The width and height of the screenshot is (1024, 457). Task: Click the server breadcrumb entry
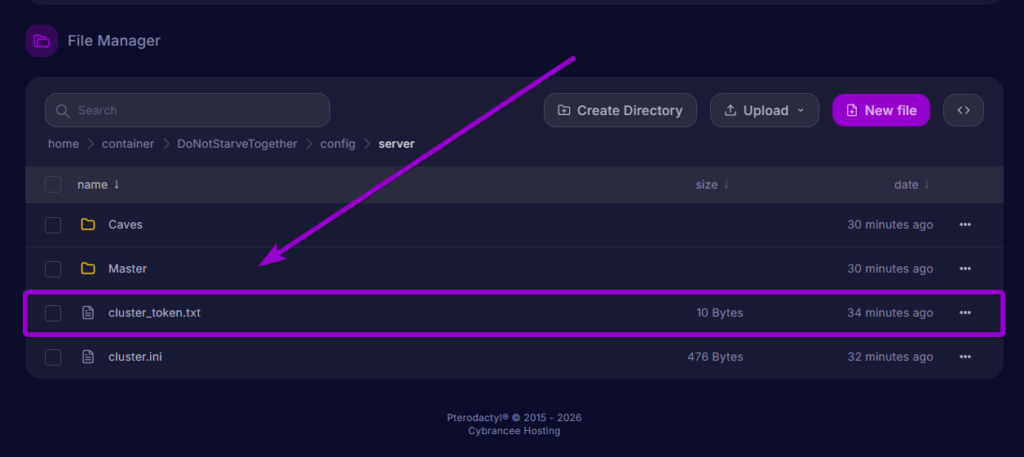(x=396, y=144)
